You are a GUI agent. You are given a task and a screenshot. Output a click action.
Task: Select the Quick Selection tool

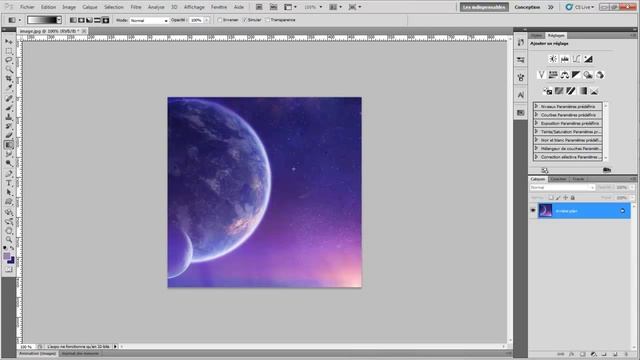(9, 70)
